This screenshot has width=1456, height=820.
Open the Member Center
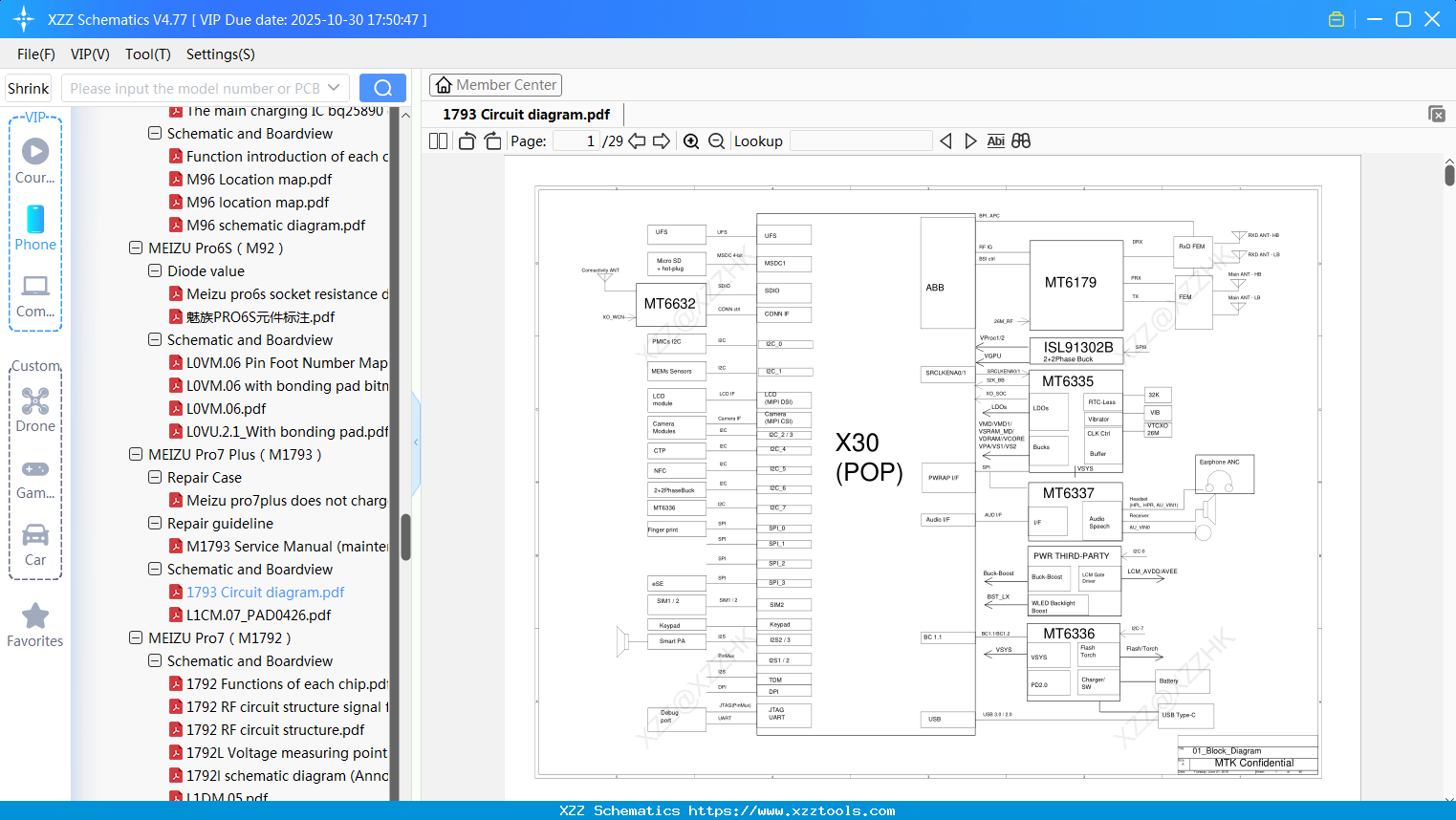[495, 84]
